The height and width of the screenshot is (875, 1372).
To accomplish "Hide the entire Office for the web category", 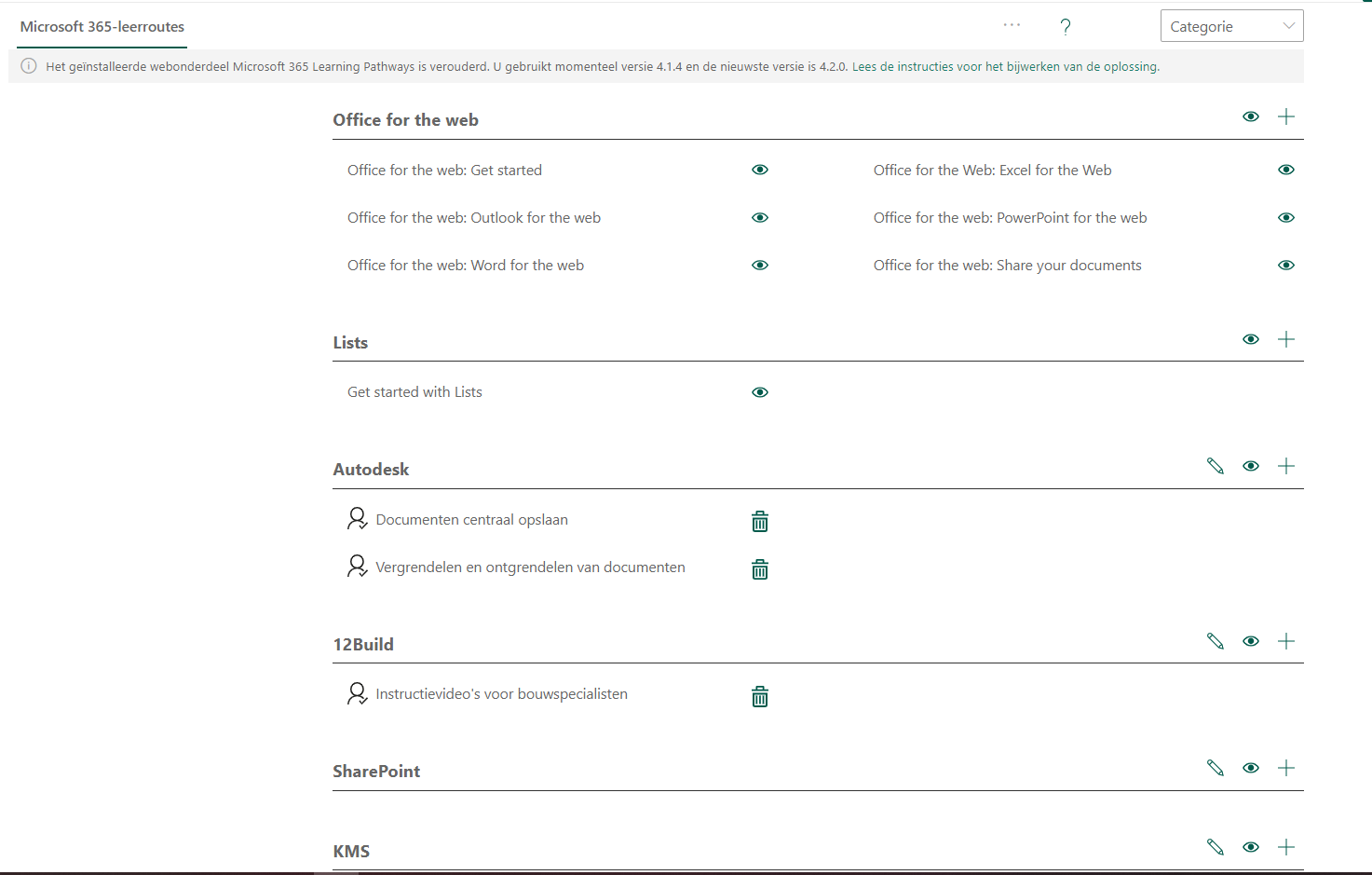I will [1251, 116].
